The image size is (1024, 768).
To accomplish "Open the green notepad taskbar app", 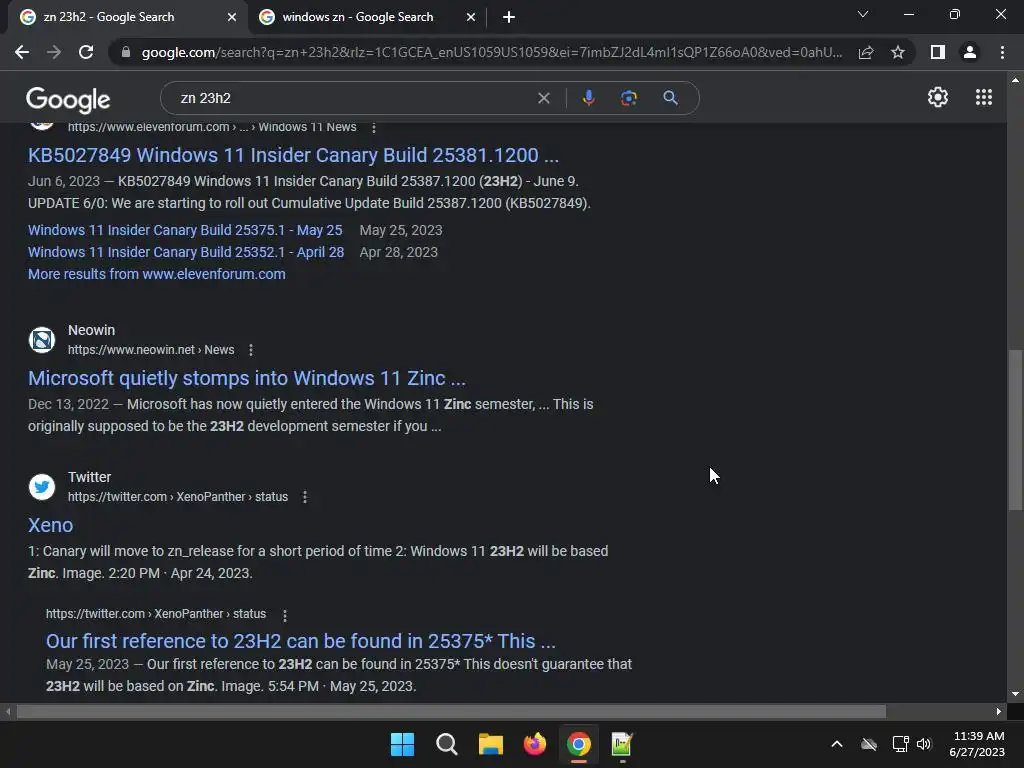I will click(x=622, y=744).
